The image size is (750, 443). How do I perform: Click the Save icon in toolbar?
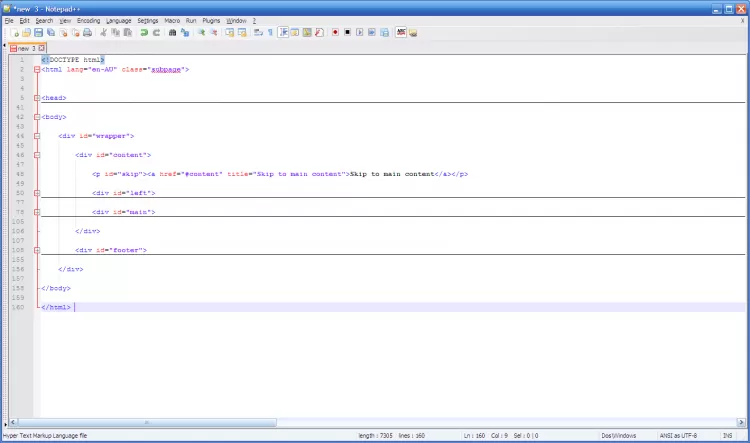pyautogui.click(x=40, y=32)
